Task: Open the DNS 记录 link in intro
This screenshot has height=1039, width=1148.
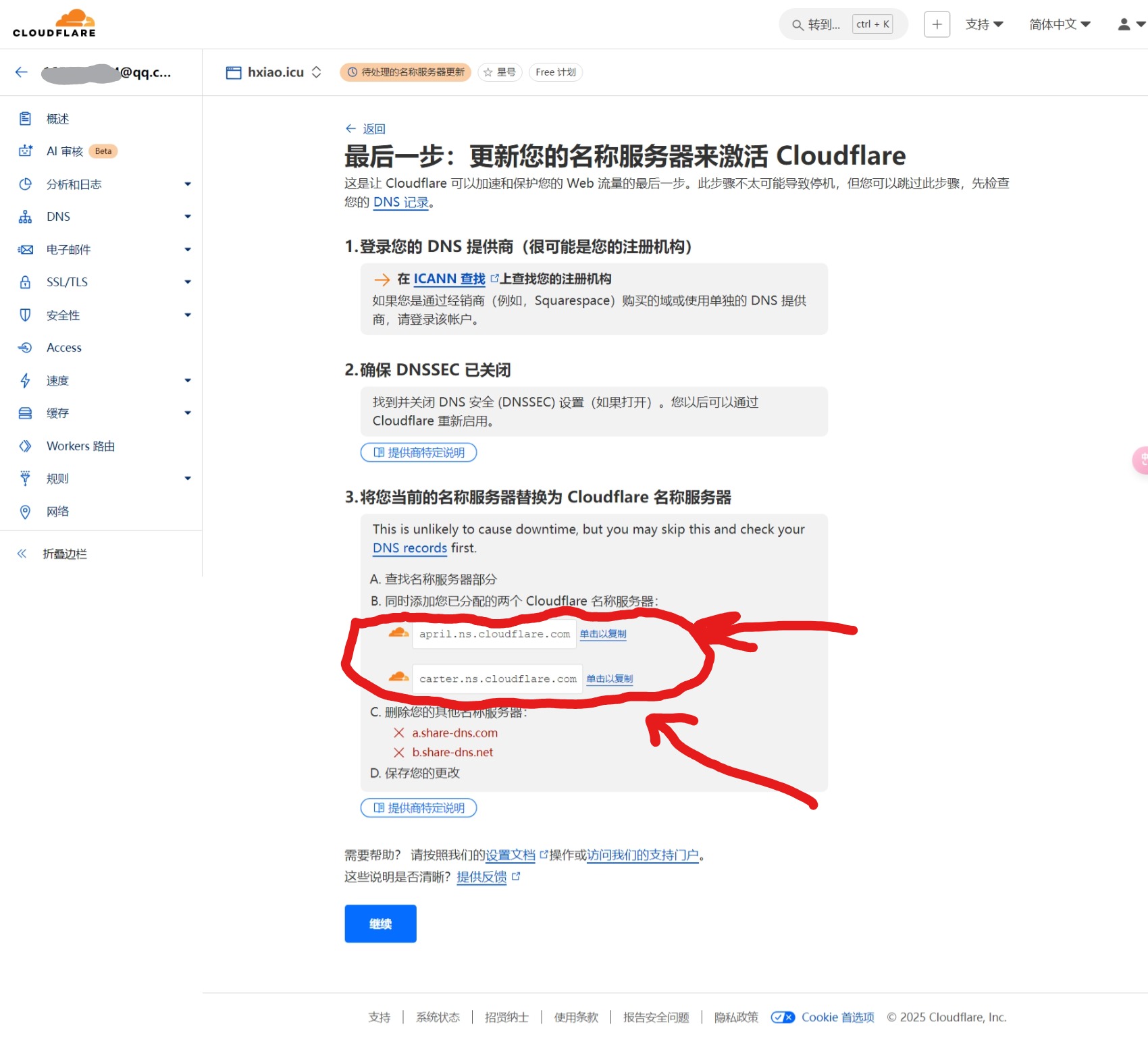Action: tap(401, 203)
